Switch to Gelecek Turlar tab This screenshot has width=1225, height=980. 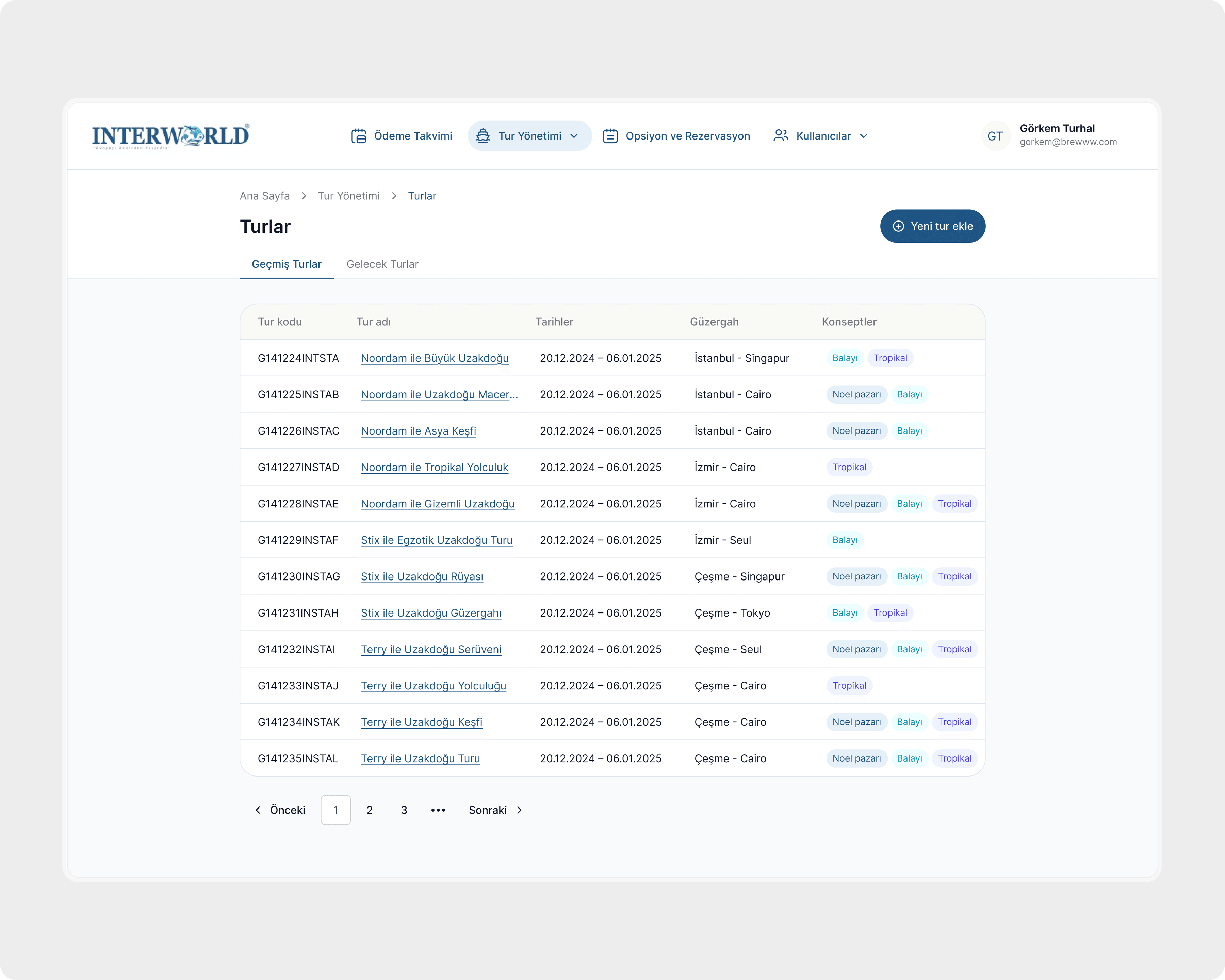point(382,264)
